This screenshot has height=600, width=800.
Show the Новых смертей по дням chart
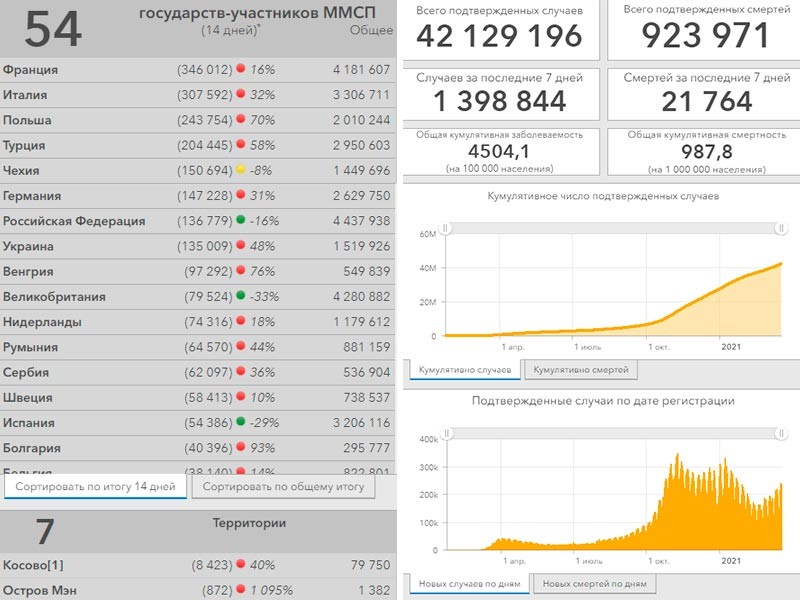coord(593,584)
